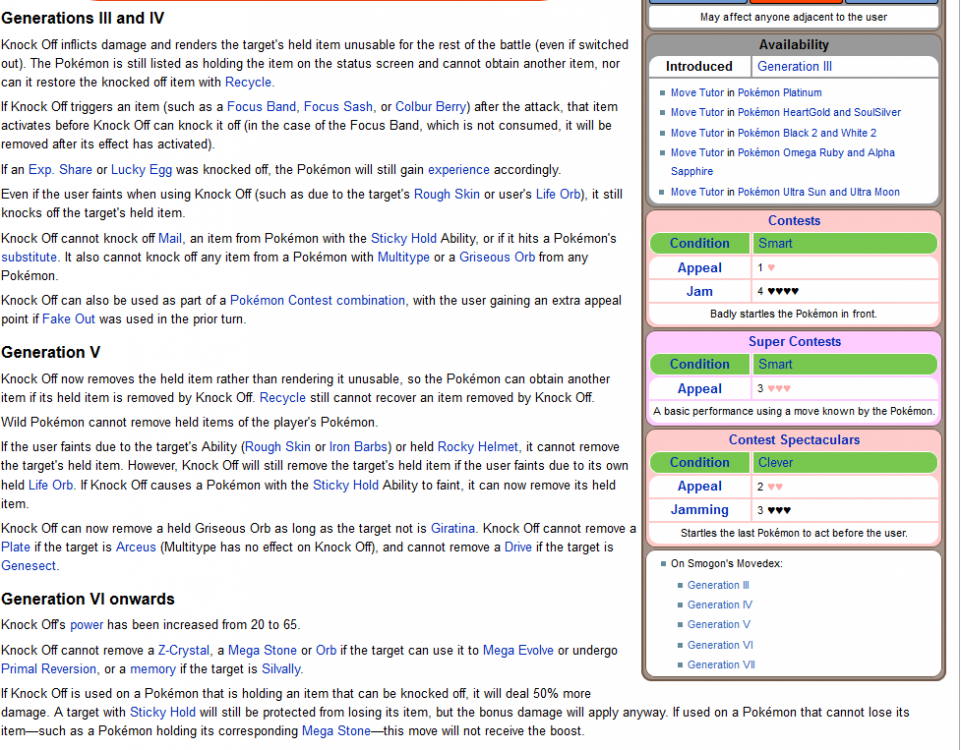Select the 'Generation V' section heading
The image size is (961, 750).
point(50,352)
